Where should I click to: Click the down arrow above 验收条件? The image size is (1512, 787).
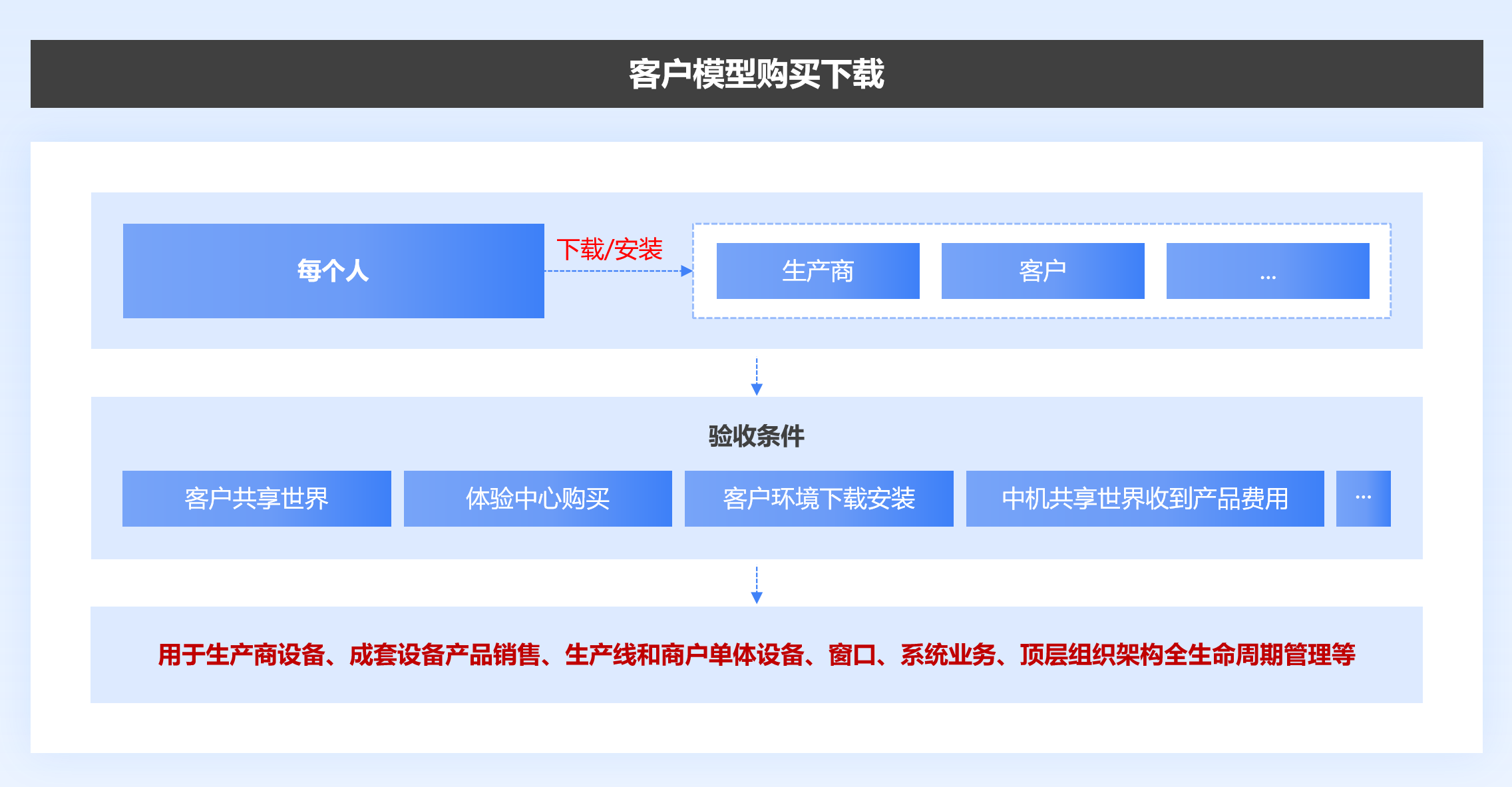[x=756, y=388]
